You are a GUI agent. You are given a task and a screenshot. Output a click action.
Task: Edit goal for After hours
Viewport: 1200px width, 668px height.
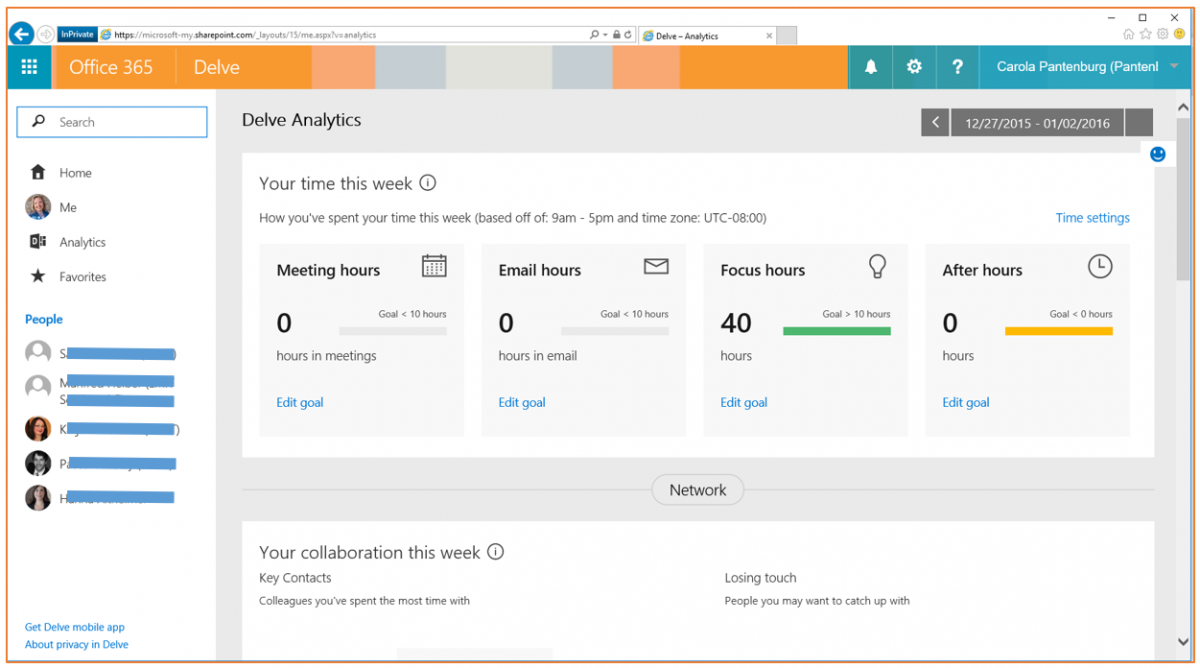click(966, 402)
